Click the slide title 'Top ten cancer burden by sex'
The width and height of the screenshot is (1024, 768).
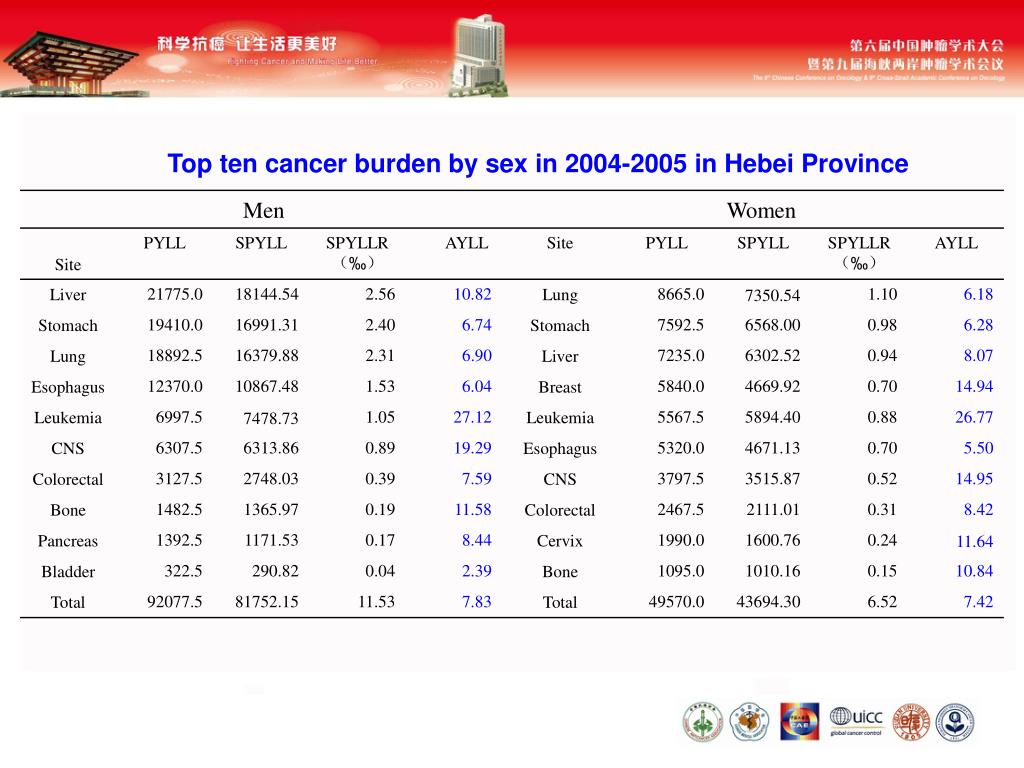point(537,163)
